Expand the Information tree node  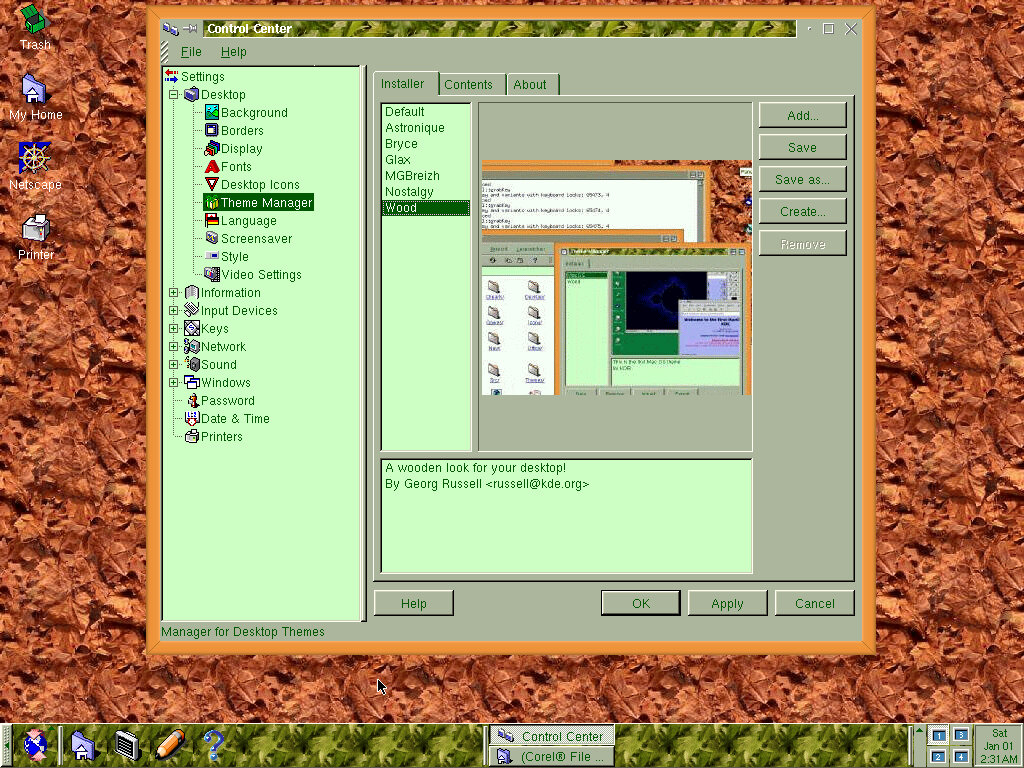tap(174, 293)
